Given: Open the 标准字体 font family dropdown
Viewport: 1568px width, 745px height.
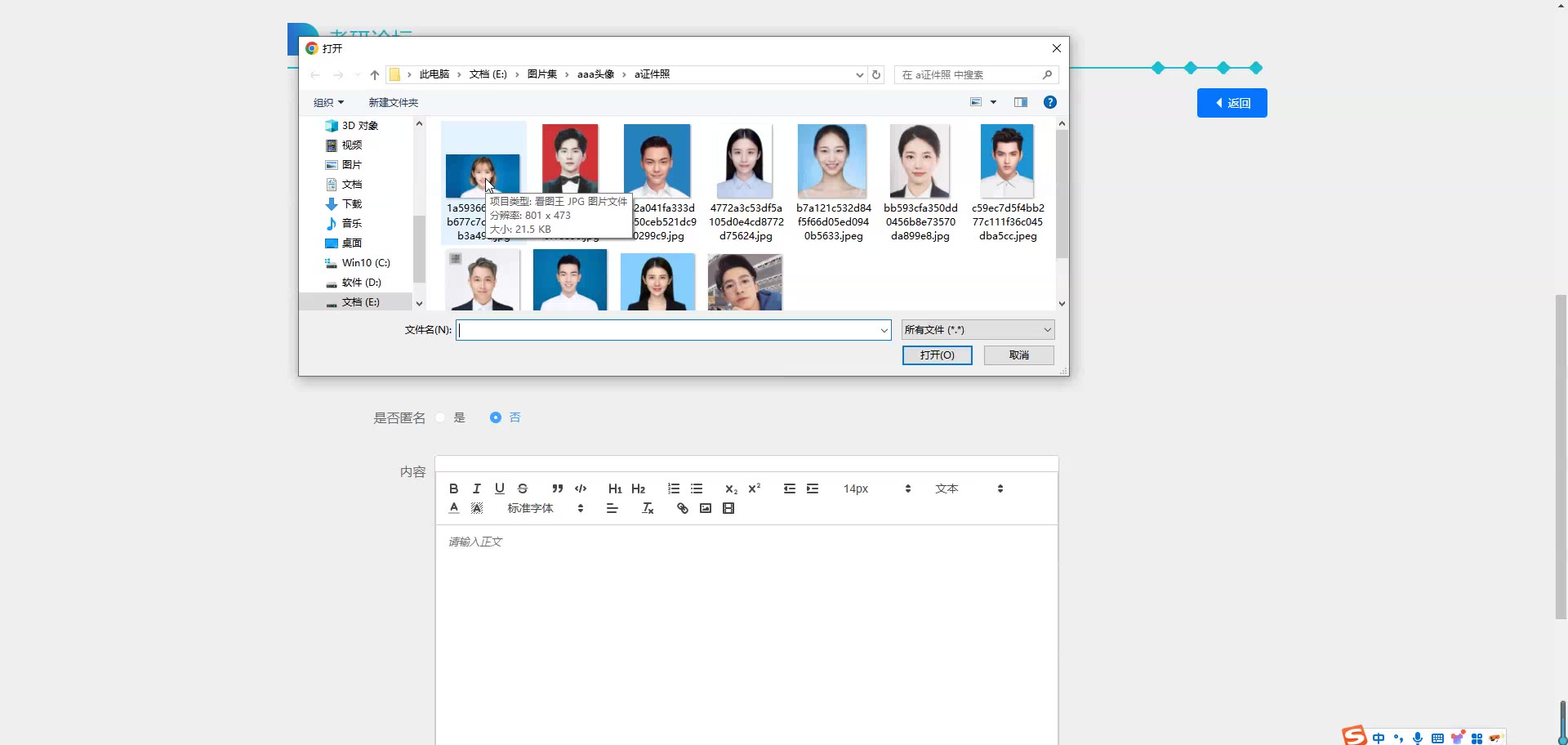Looking at the screenshot, I should [545, 508].
